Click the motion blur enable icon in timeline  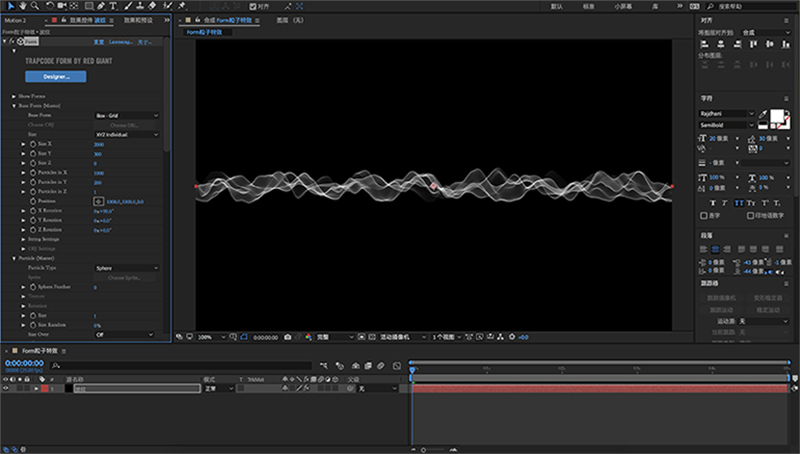click(381, 366)
